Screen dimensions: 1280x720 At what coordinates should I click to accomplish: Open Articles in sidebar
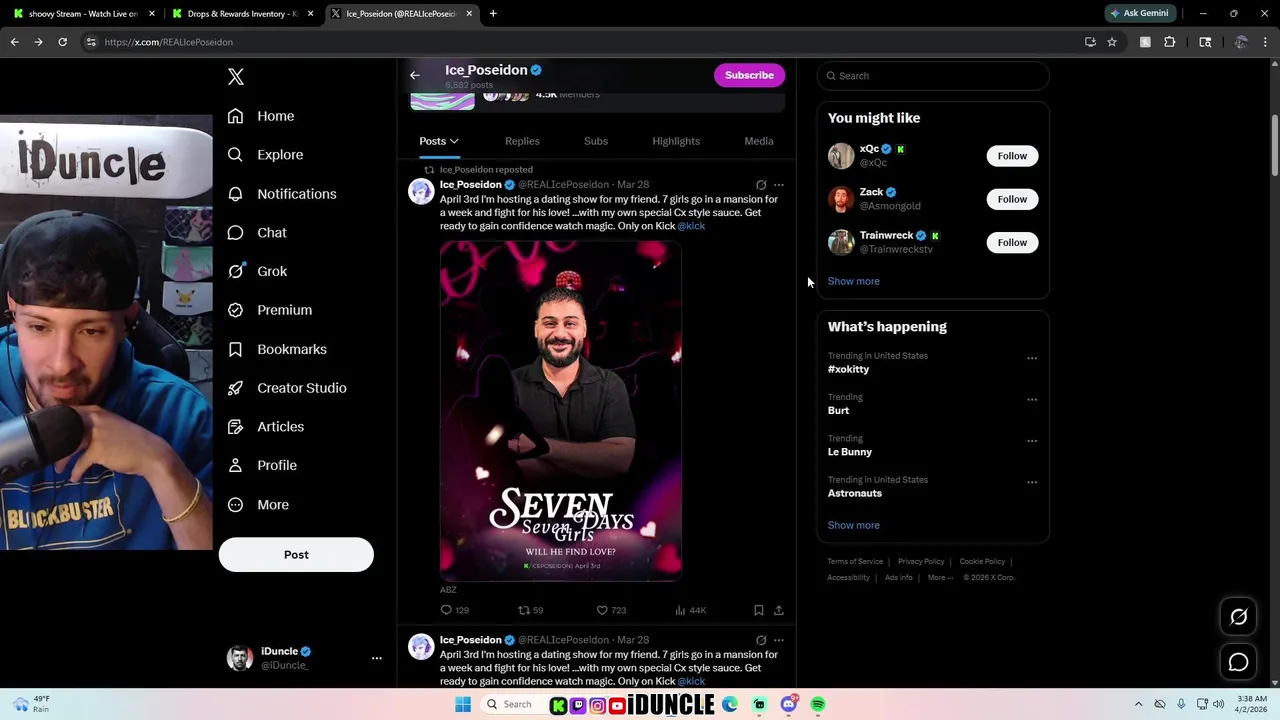point(266,427)
